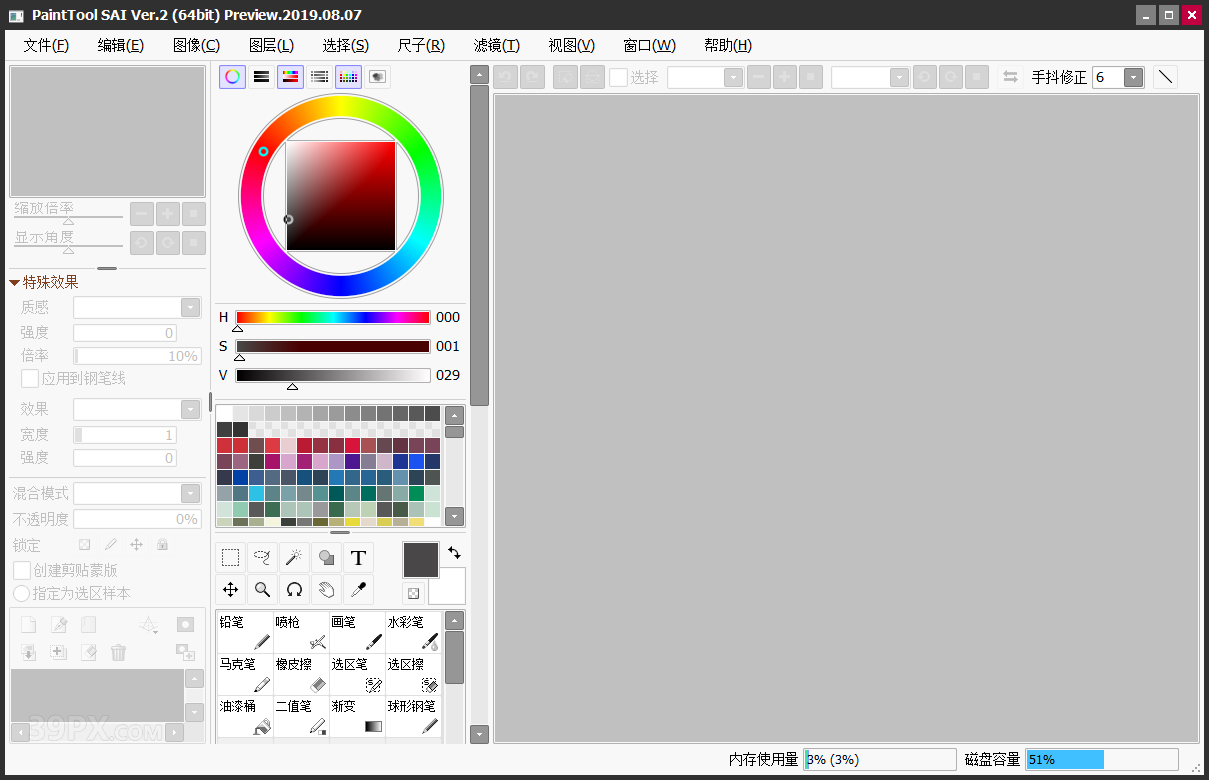Open the 文件(F) menu
1209x780 pixels.
(47, 45)
